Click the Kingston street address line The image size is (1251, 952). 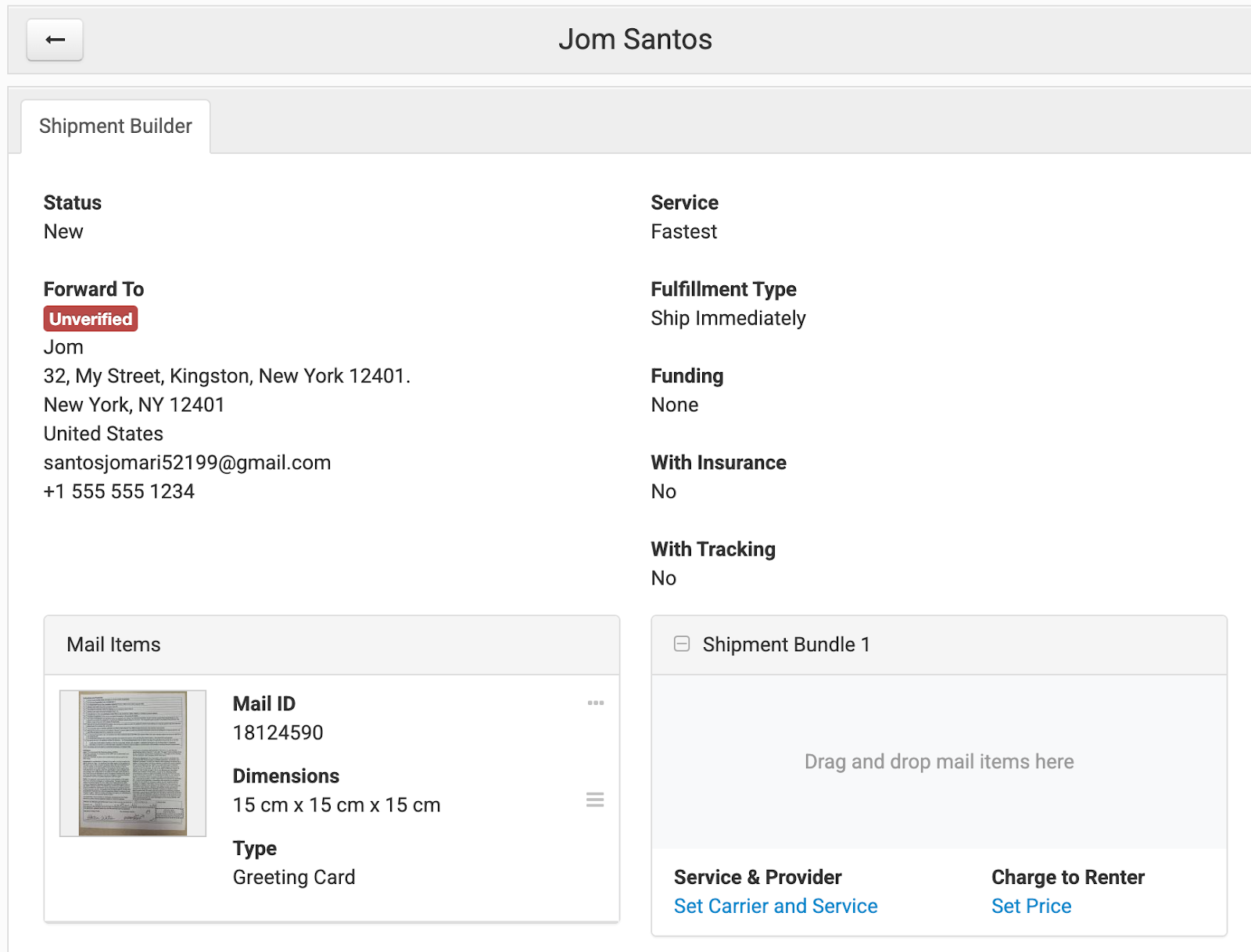[x=227, y=376]
